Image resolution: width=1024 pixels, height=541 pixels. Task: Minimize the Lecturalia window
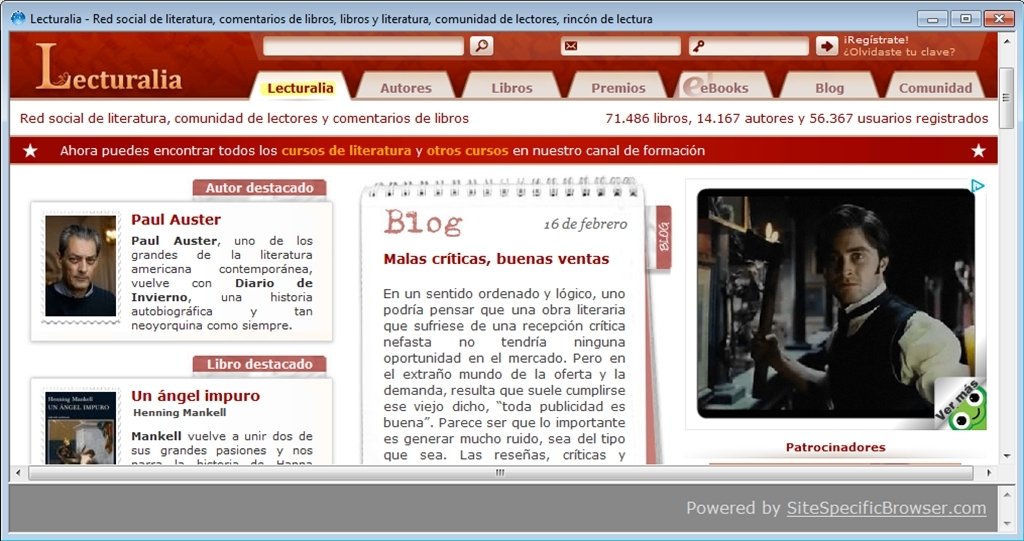(x=932, y=19)
